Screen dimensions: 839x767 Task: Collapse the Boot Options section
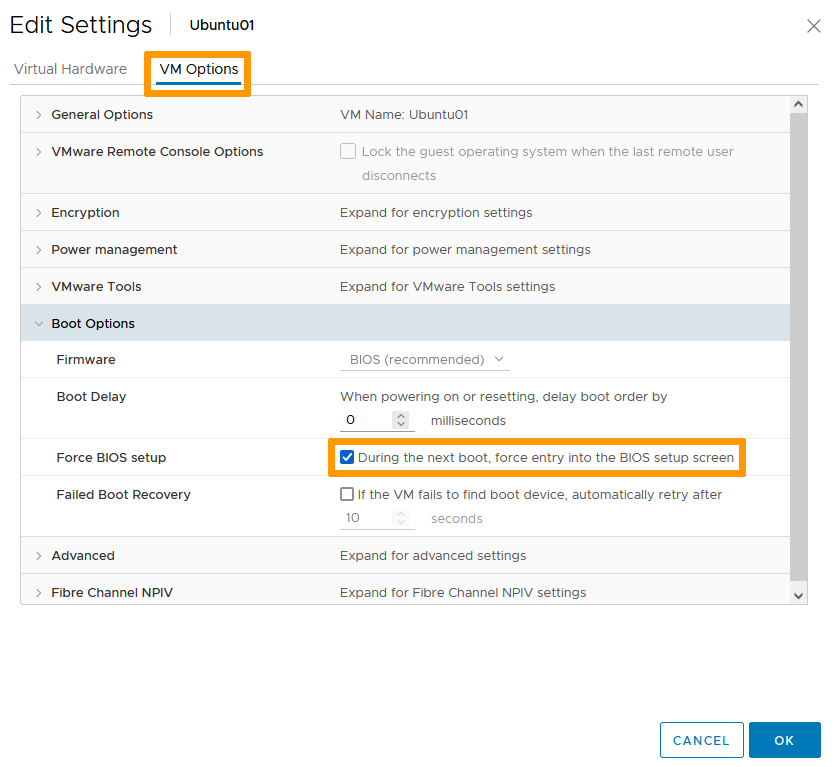tap(39, 324)
